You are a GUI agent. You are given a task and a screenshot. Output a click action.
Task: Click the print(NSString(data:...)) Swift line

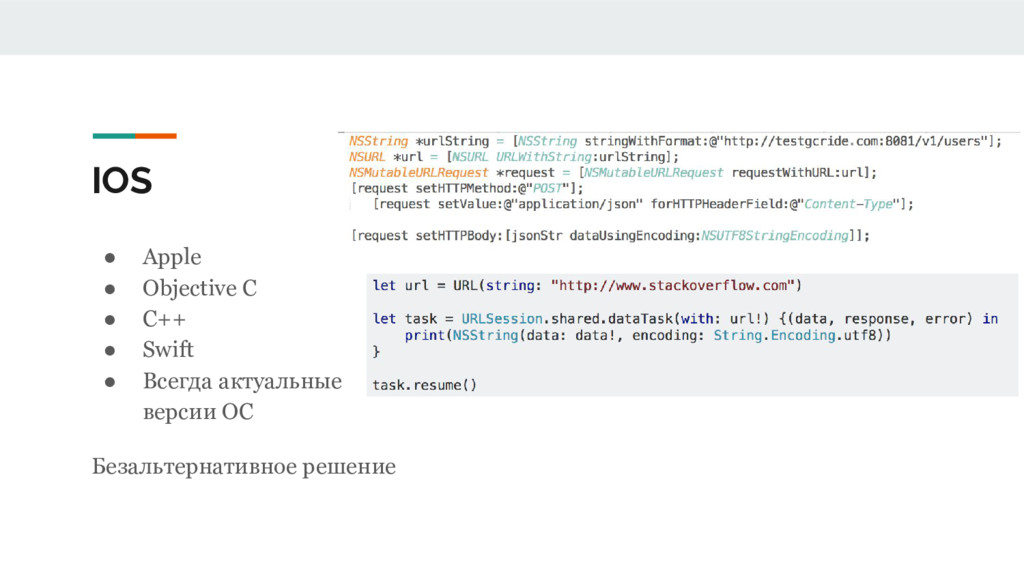(x=647, y=335)
